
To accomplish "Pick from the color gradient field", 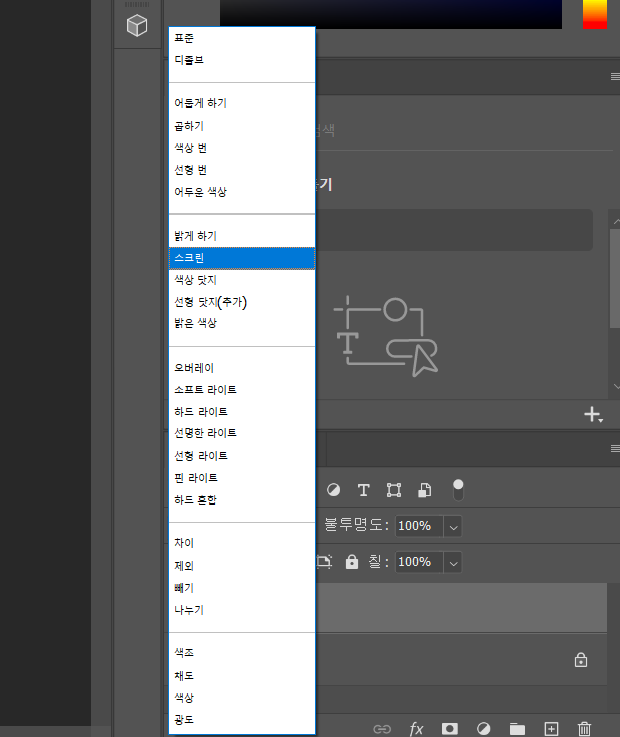I will [391, 14].
